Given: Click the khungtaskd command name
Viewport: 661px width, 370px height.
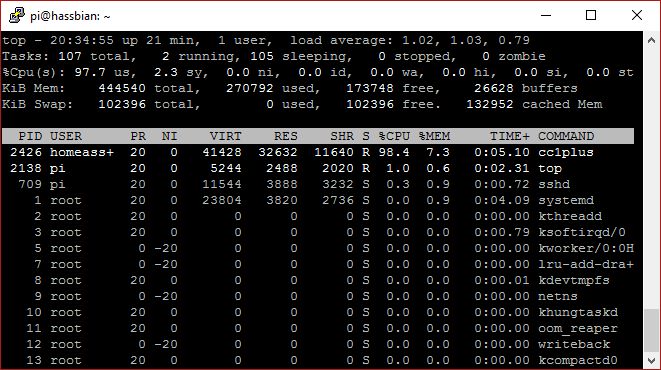Looking at the screenshot, I should pos(578,312).
